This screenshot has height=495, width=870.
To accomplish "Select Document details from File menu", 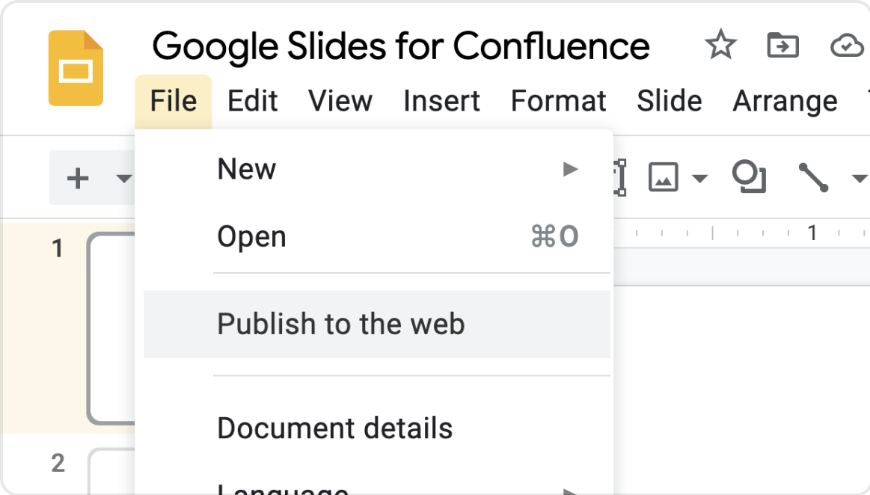I will (334, 428).
